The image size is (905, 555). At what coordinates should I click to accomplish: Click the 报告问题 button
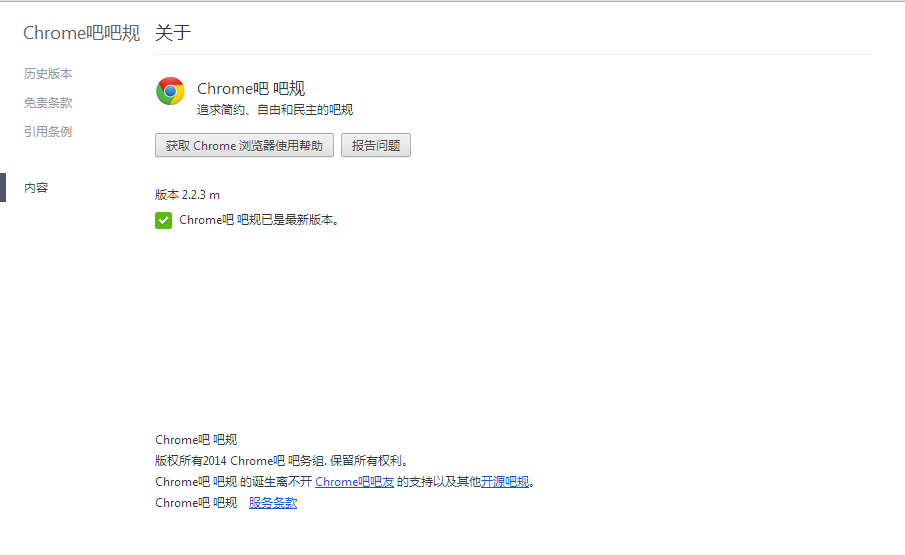pos(376,145)
